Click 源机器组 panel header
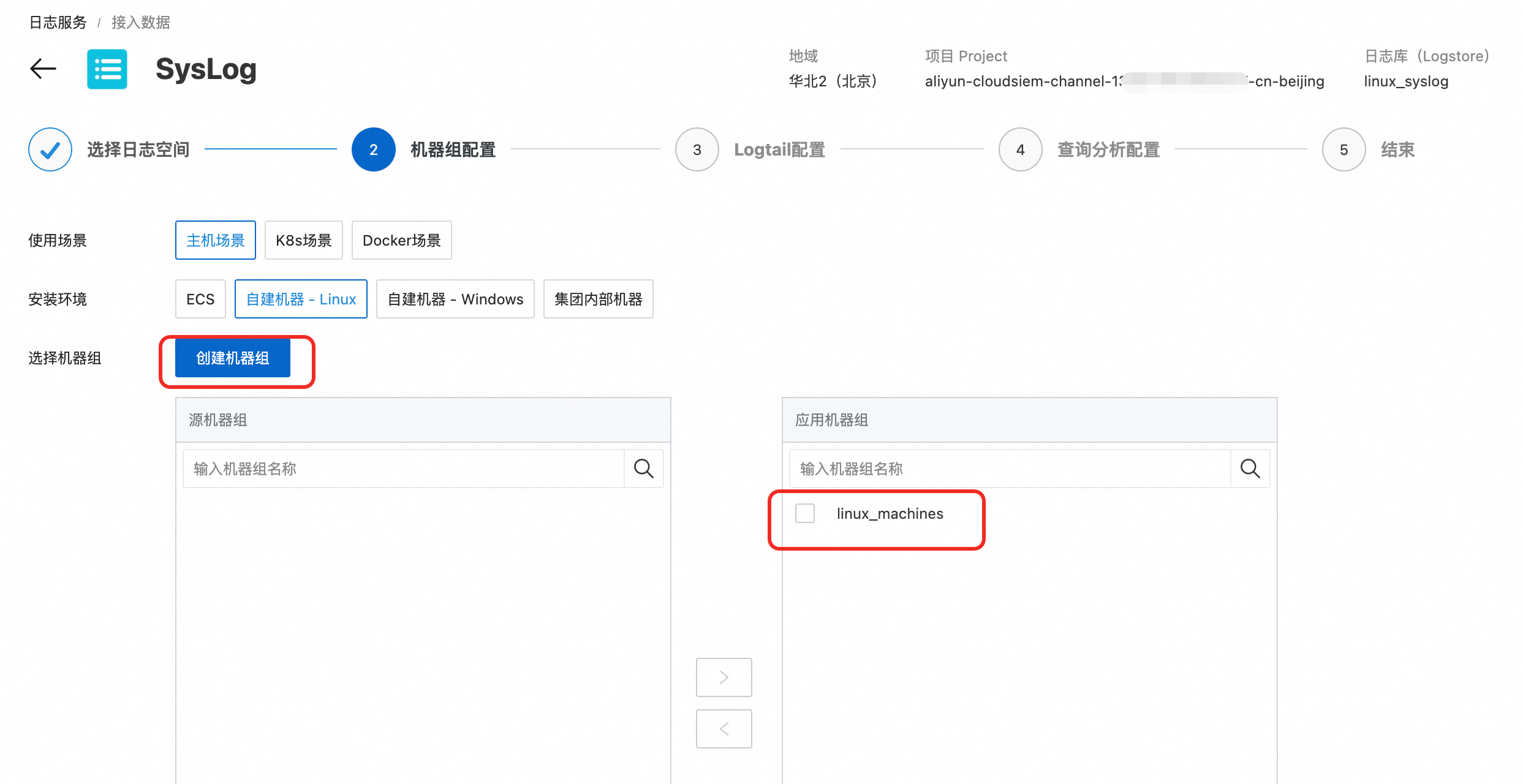 point(423,420)
